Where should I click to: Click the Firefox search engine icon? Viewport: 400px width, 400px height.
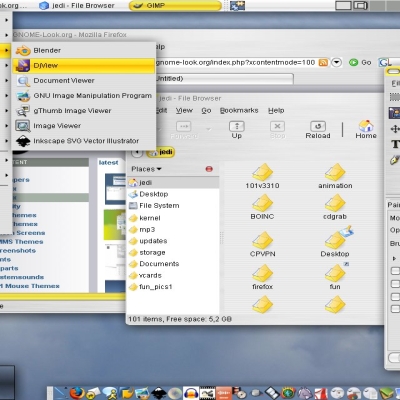(384, 63)
